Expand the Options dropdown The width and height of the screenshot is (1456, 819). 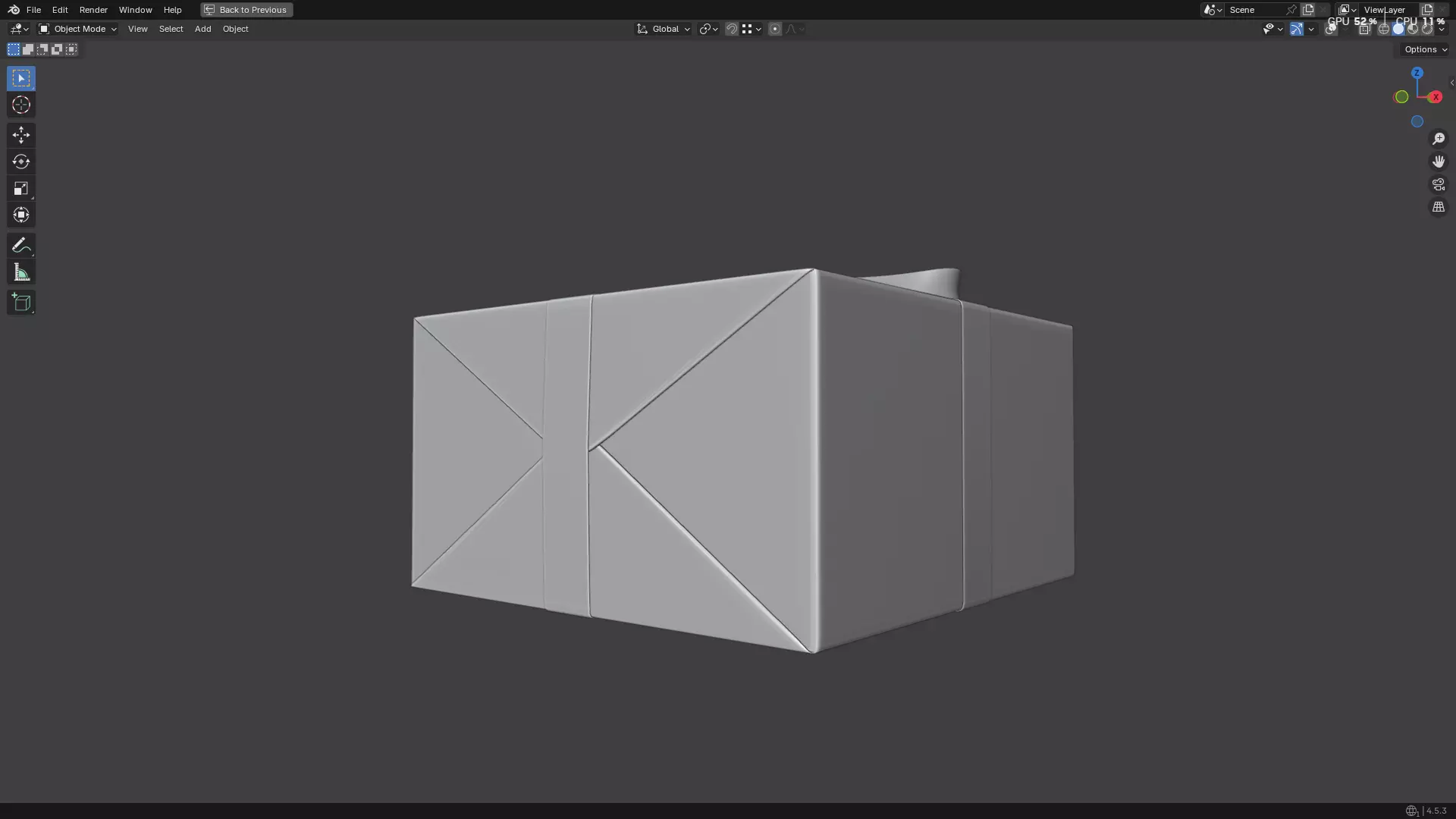pyautogui.click(x=1425, y=49)
